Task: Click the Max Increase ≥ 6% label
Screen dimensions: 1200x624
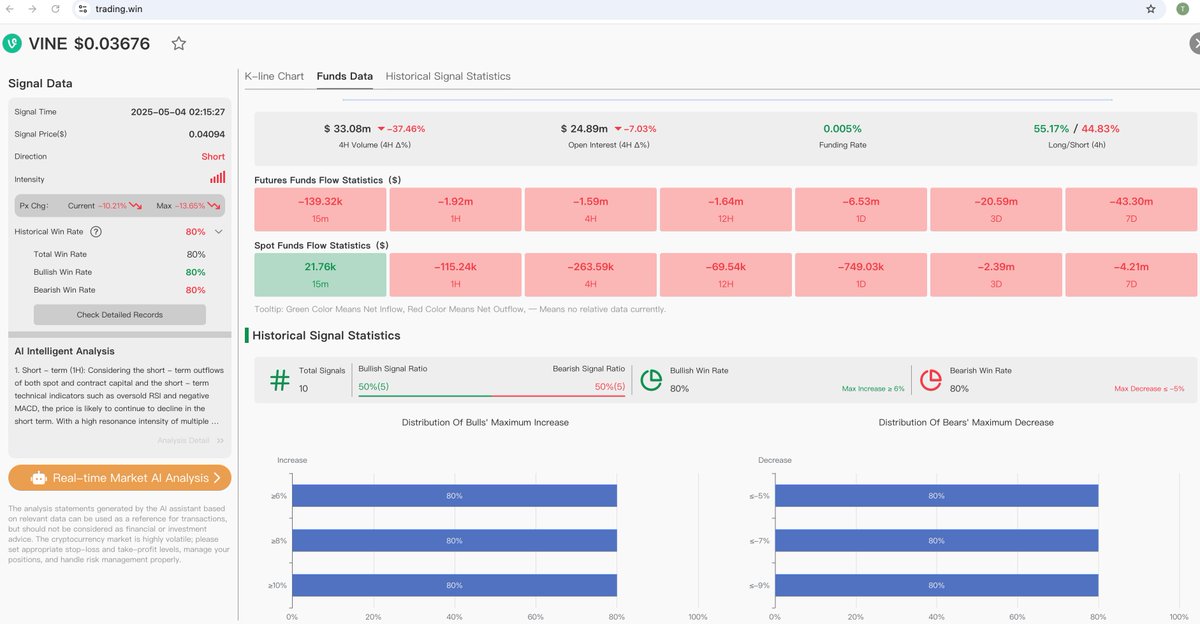Action: [x=873, y=388]
